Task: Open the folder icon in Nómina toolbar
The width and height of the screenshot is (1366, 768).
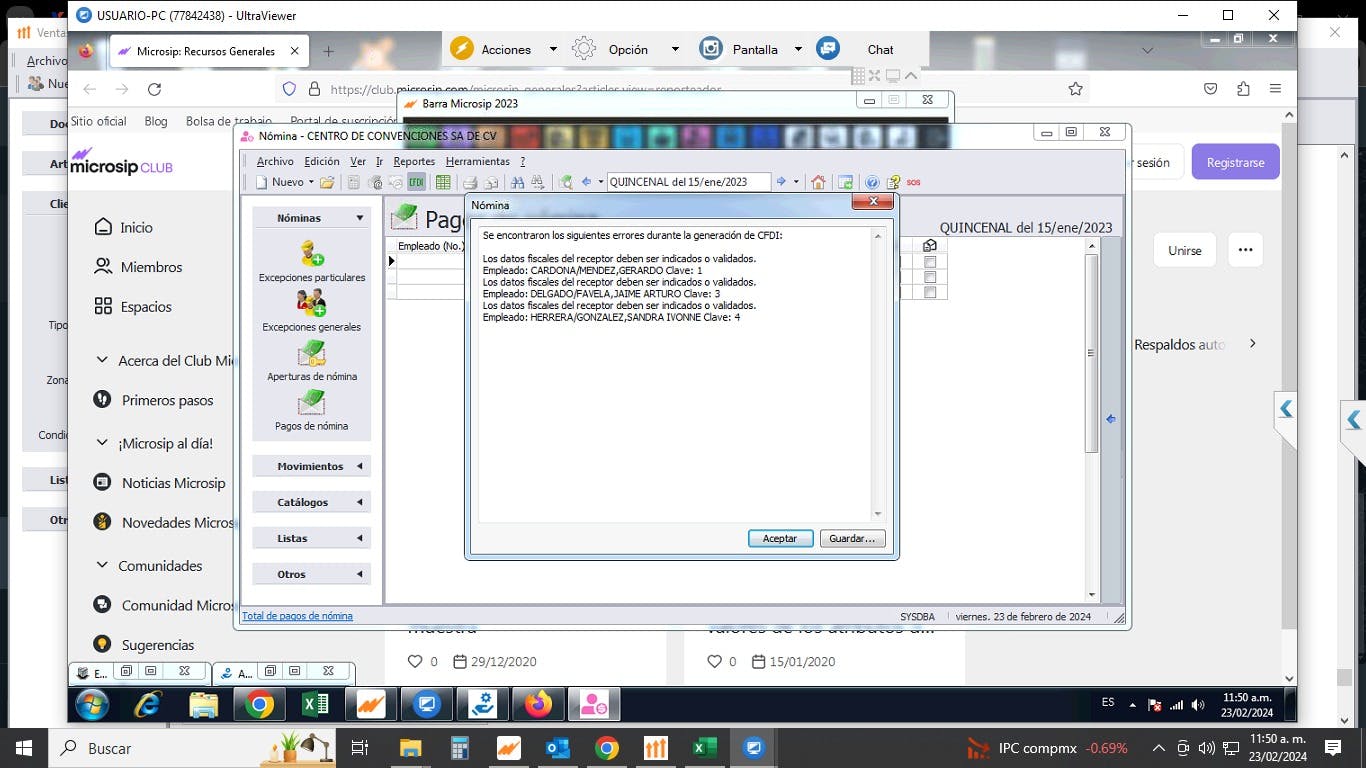Action: click(327, 182)
